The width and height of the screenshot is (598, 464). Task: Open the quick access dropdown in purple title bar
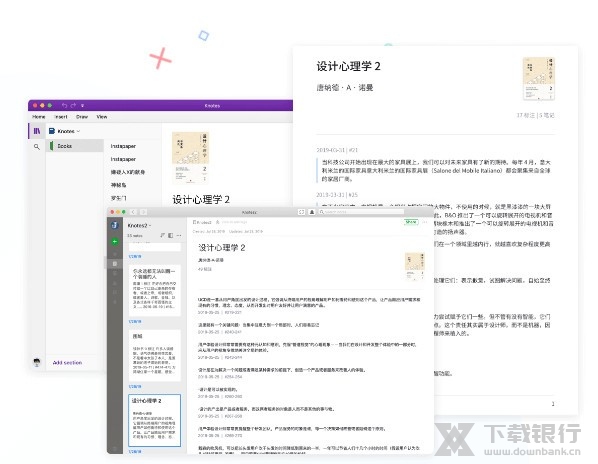82,106
